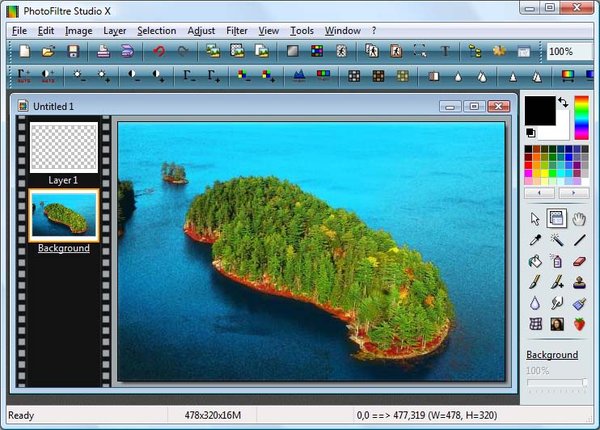Swap foreground and background colors

[563, 103]
